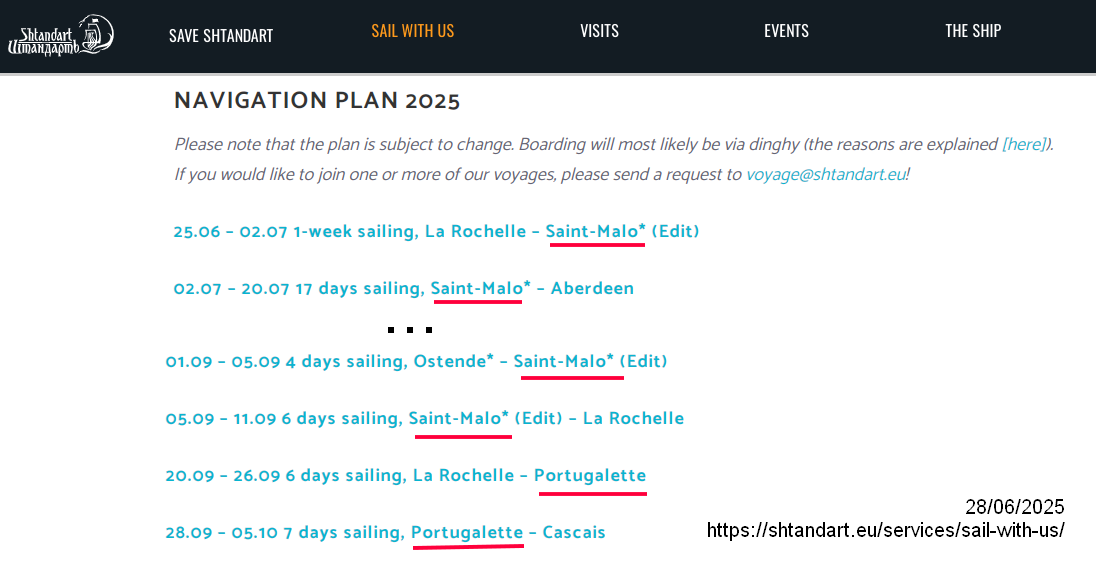Click the Shtandart ship logo

click(x=60, y=35)
